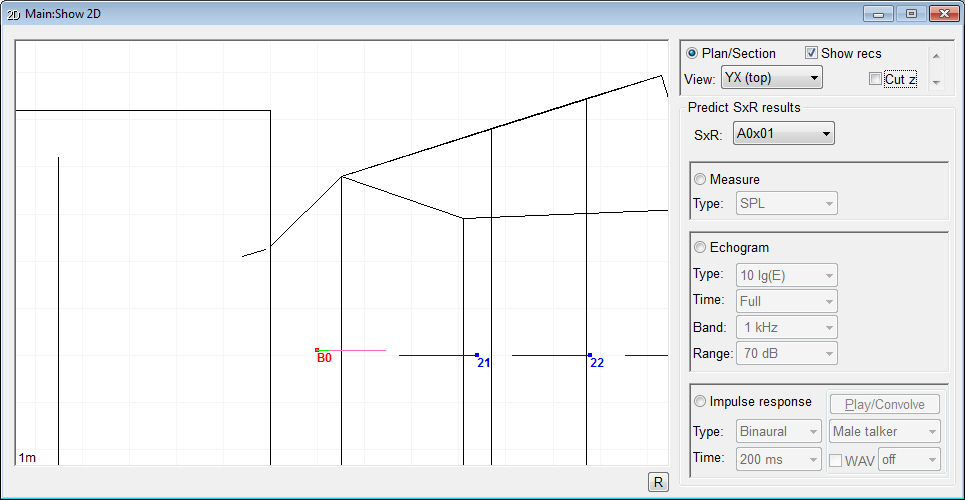Image resolution: width=965 pixels, height=500 pixels.
Task: Toggle the Show recs checkbox
Action: click(811, 53)
